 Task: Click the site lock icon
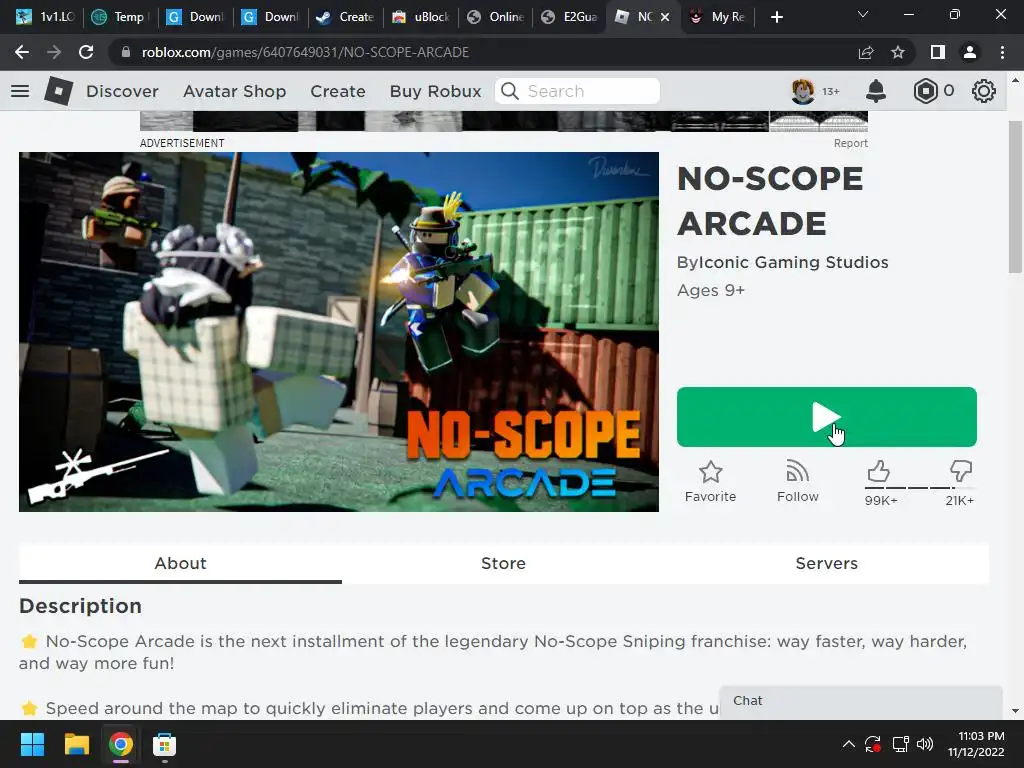tap(125, 52)
